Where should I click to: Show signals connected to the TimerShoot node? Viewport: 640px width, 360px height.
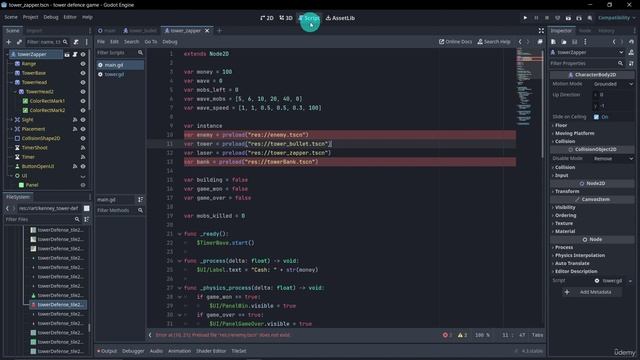[x=83, y=148]
